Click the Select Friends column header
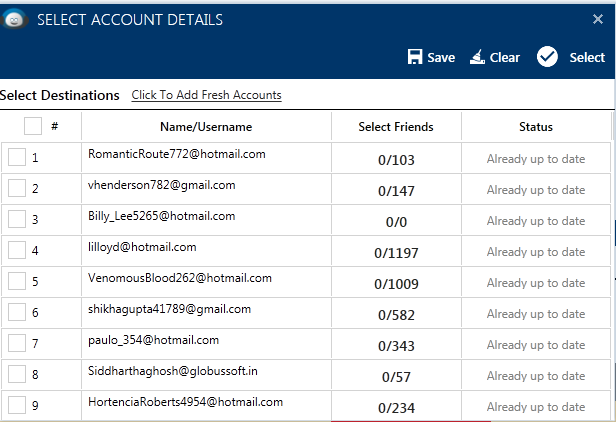Viewport: 616px width, 422px height. point(396,127)
